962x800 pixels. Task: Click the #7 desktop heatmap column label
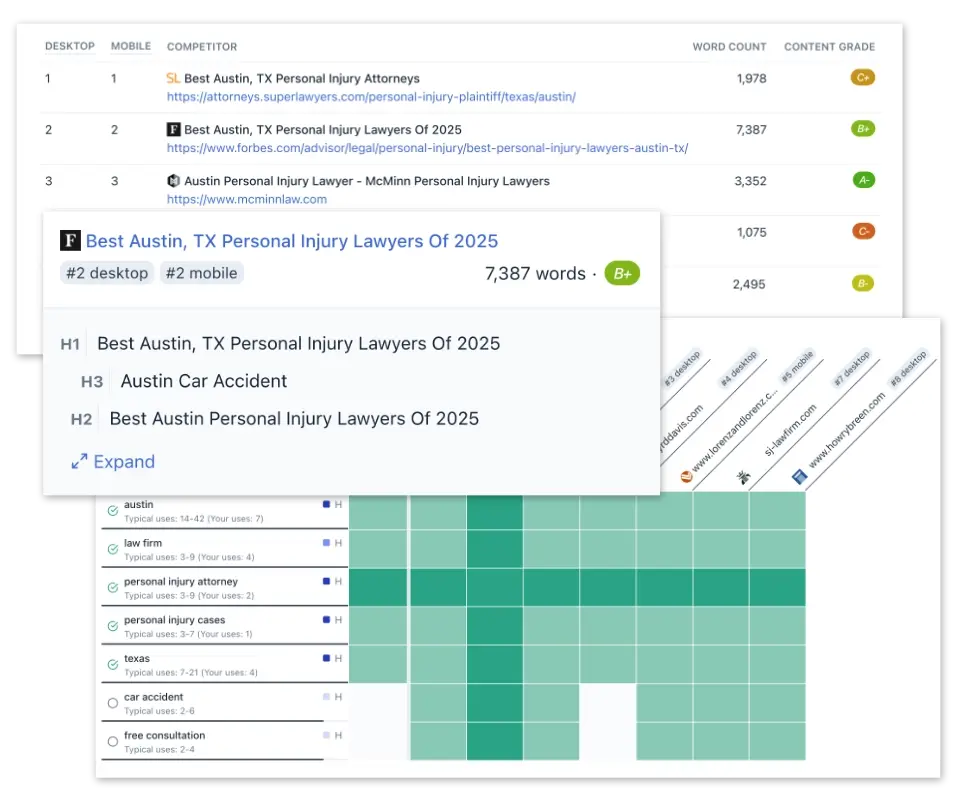click(852, 369)
